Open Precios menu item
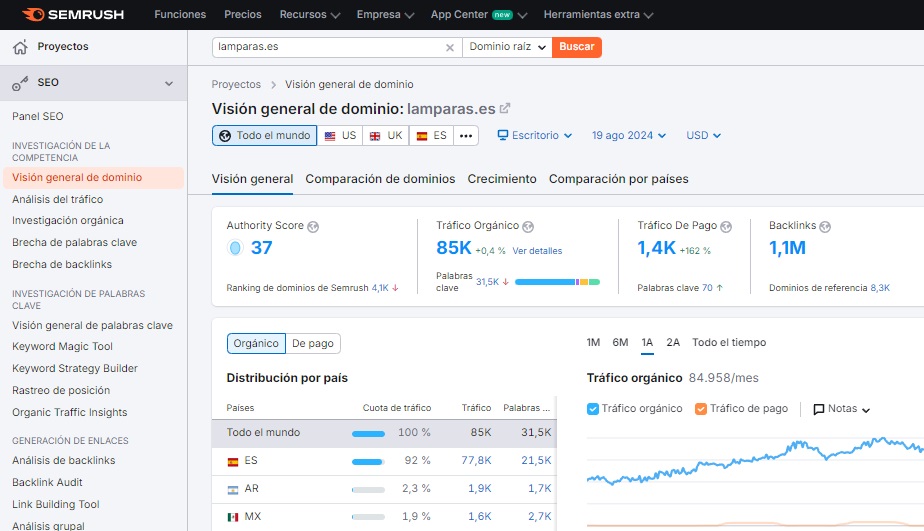 coord(243,15)
